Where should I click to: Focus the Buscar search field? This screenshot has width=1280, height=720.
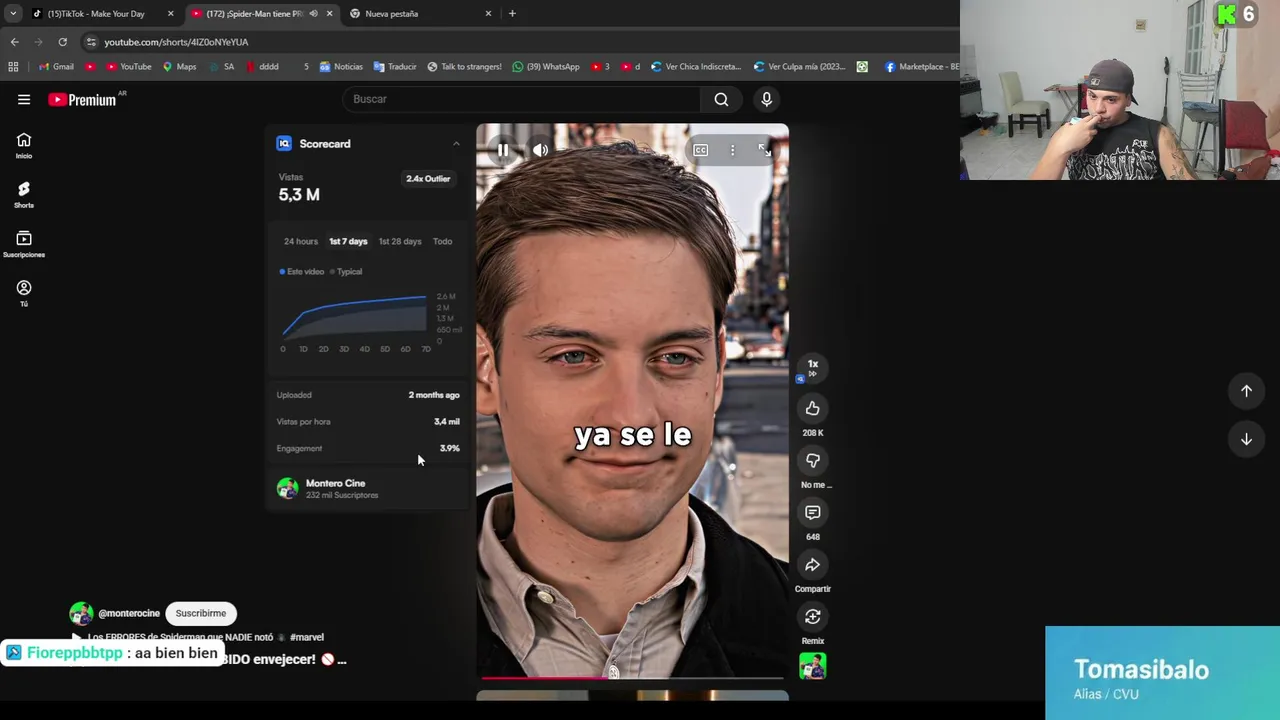[x=520, y=99]
